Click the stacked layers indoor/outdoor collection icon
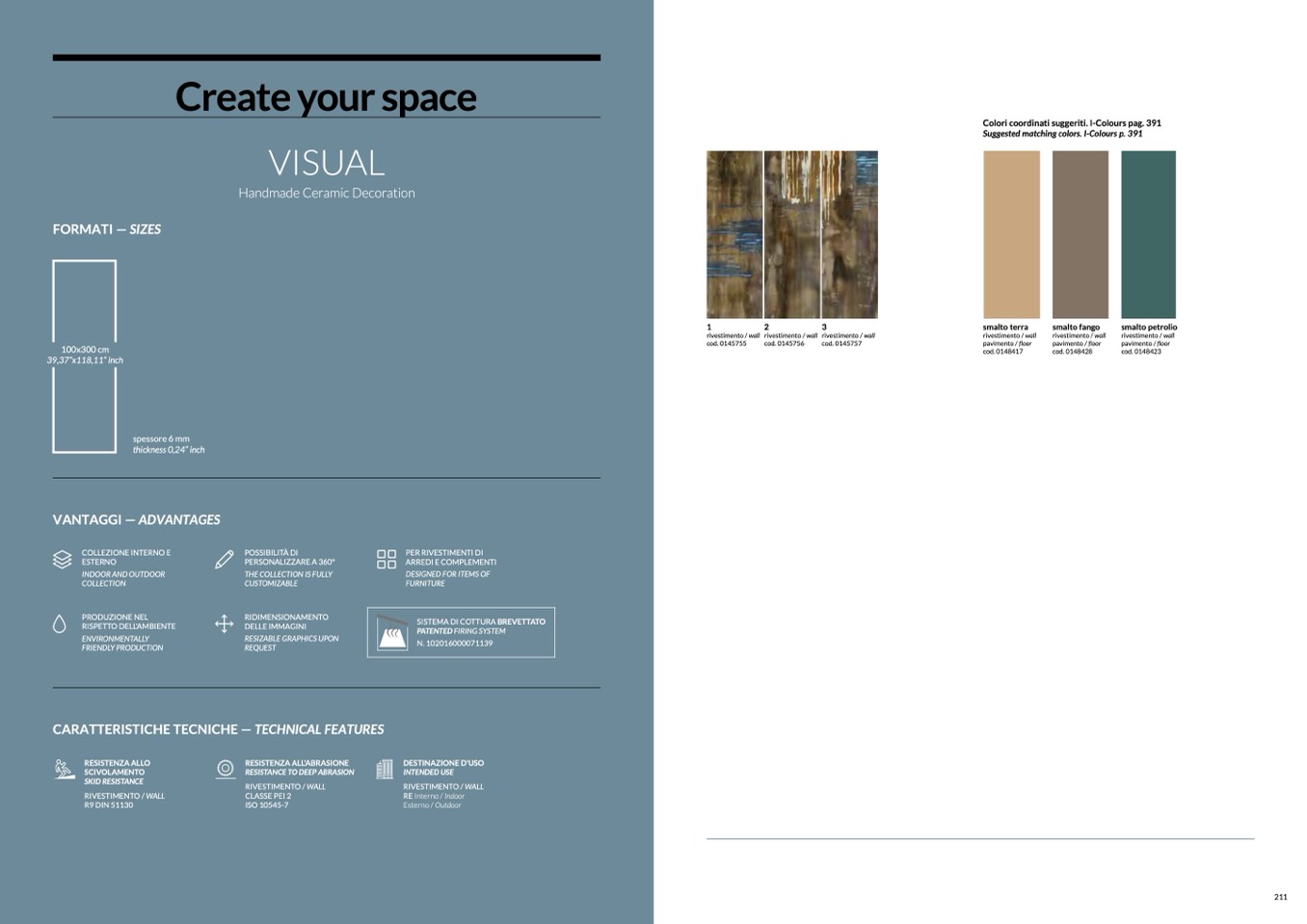1307x924 pixels. tap(62, 560)
